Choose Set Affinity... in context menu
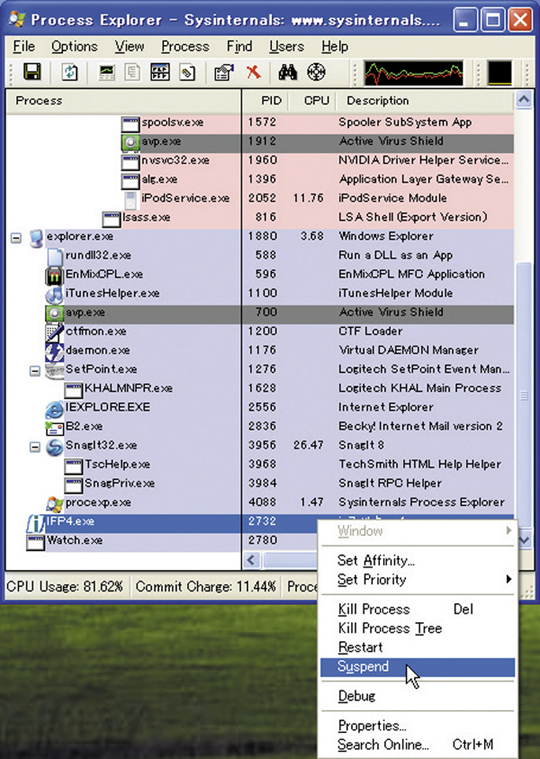This screenshot has height=759, width=540. click(x=418, y=561)
